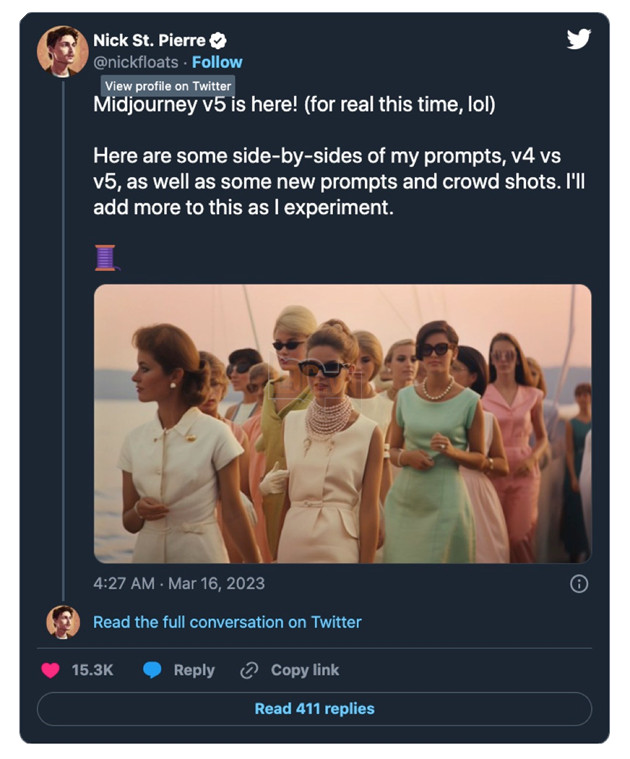This screenshot has height=759, width=630.
Task: Open Read the full conversation on Twitter
Action: point(227,622)
